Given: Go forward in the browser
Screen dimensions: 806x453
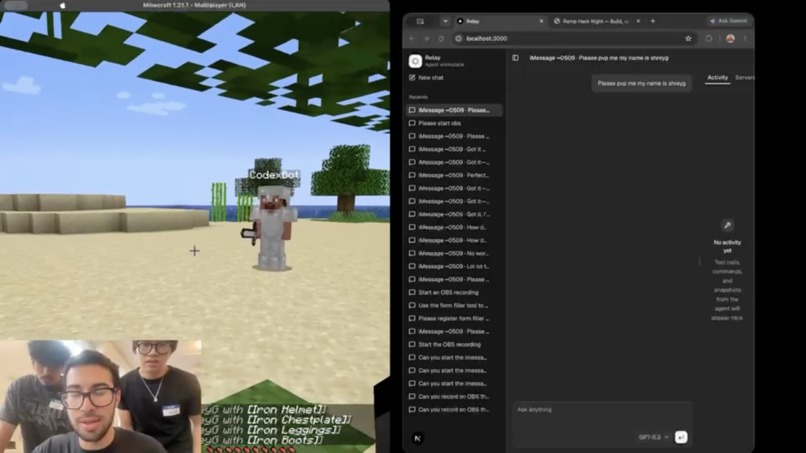Looking at the screenshot, I should click(x=426, y=39).
